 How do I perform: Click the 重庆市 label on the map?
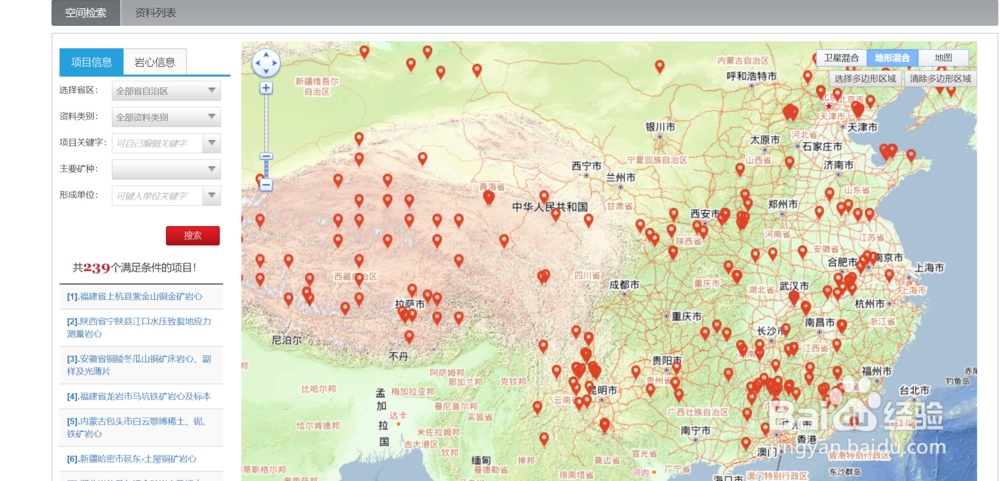687,316
